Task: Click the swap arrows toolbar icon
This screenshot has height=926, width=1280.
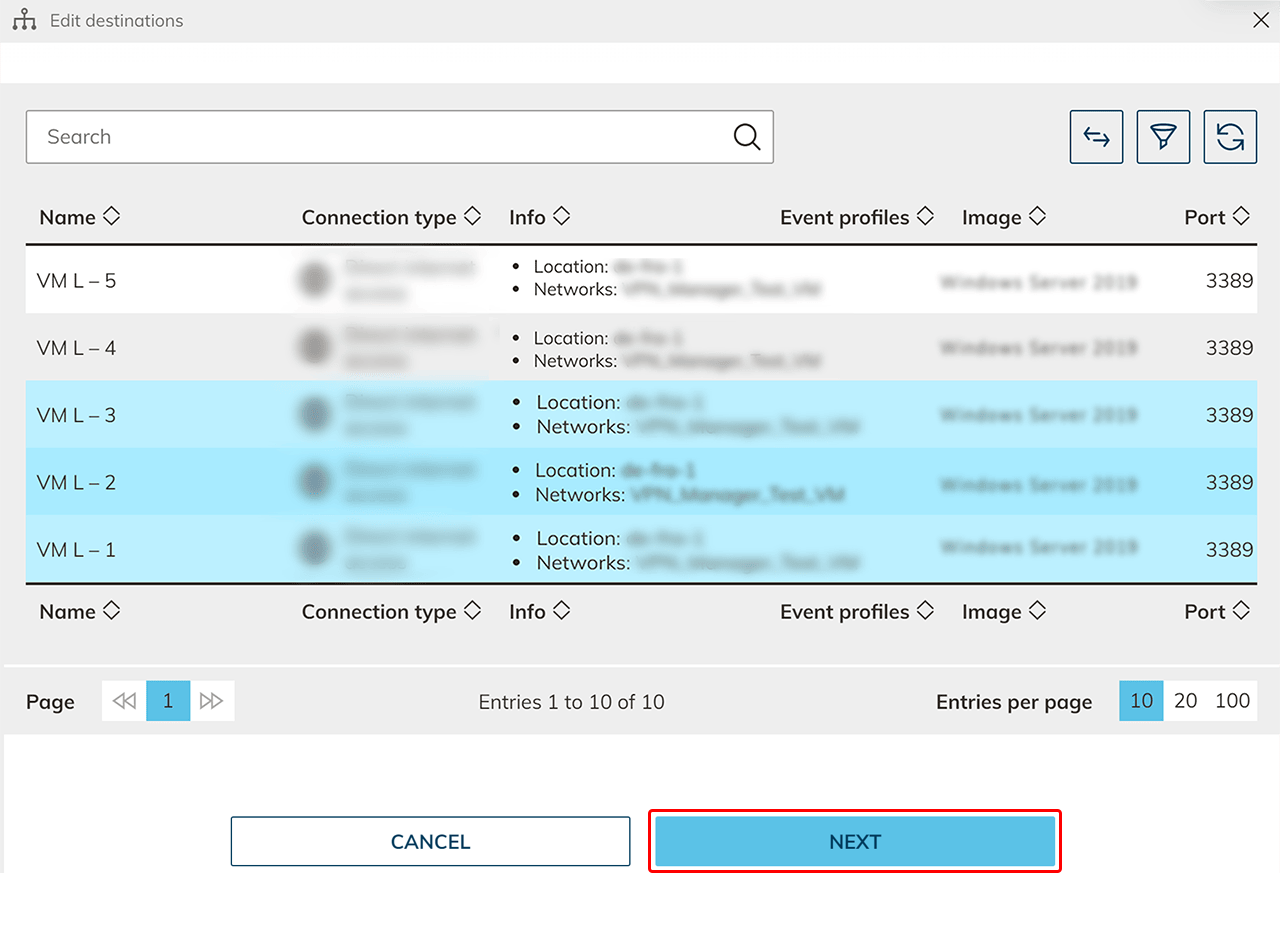Action: 1096,137
